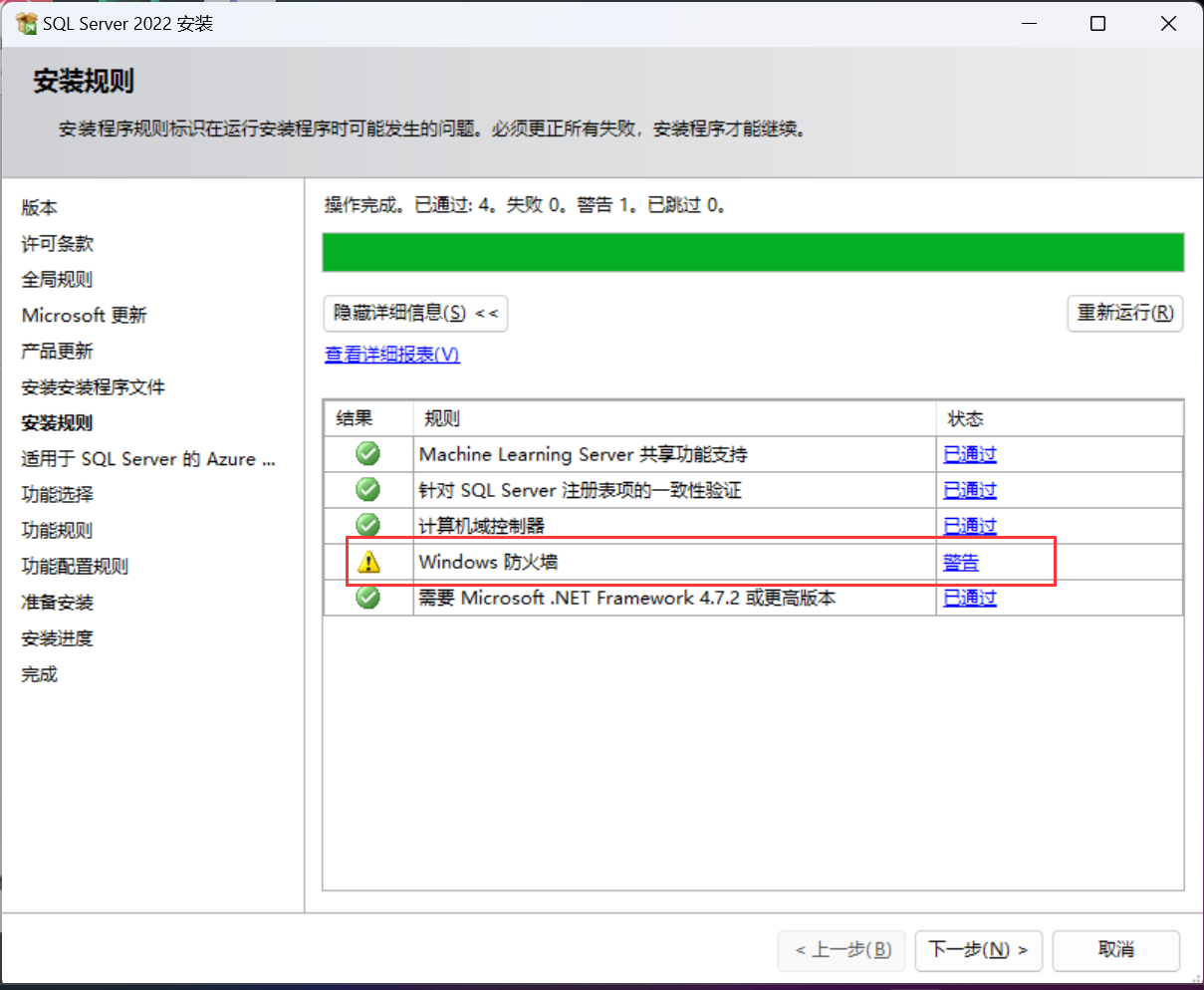Click the 重新运行(R) button
This screenshot has height=990, width=1204.
1125,313
